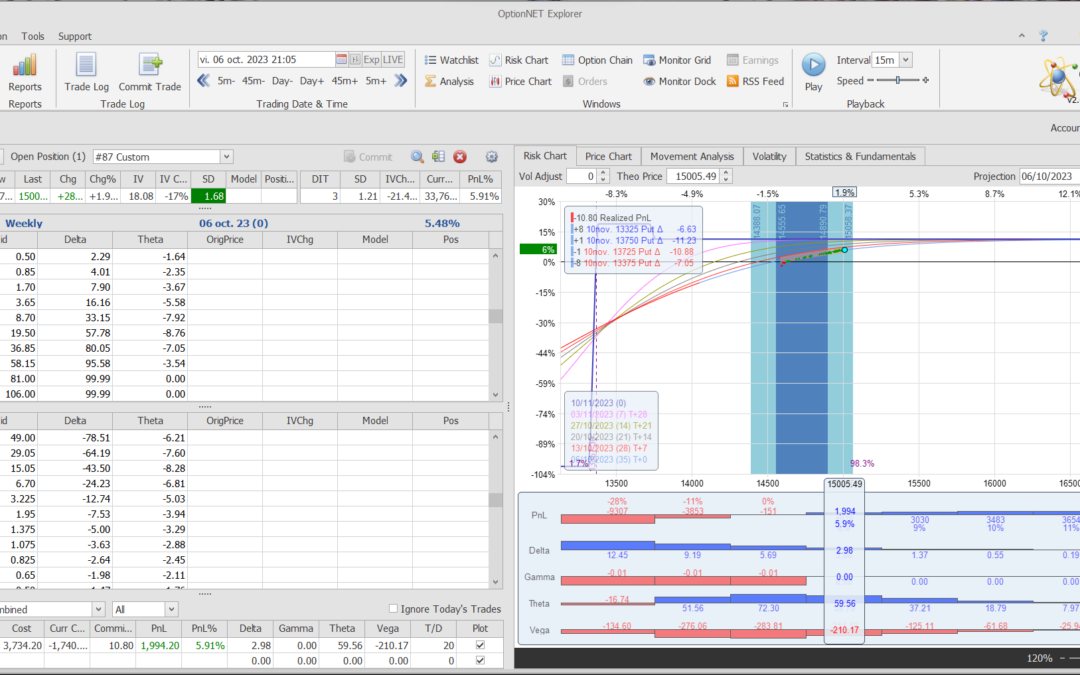Enable Ignore Today's Trades checkbox
The width and height of the screenshot is (1080, 675).
pyautogui.click(x=393, y=609)
